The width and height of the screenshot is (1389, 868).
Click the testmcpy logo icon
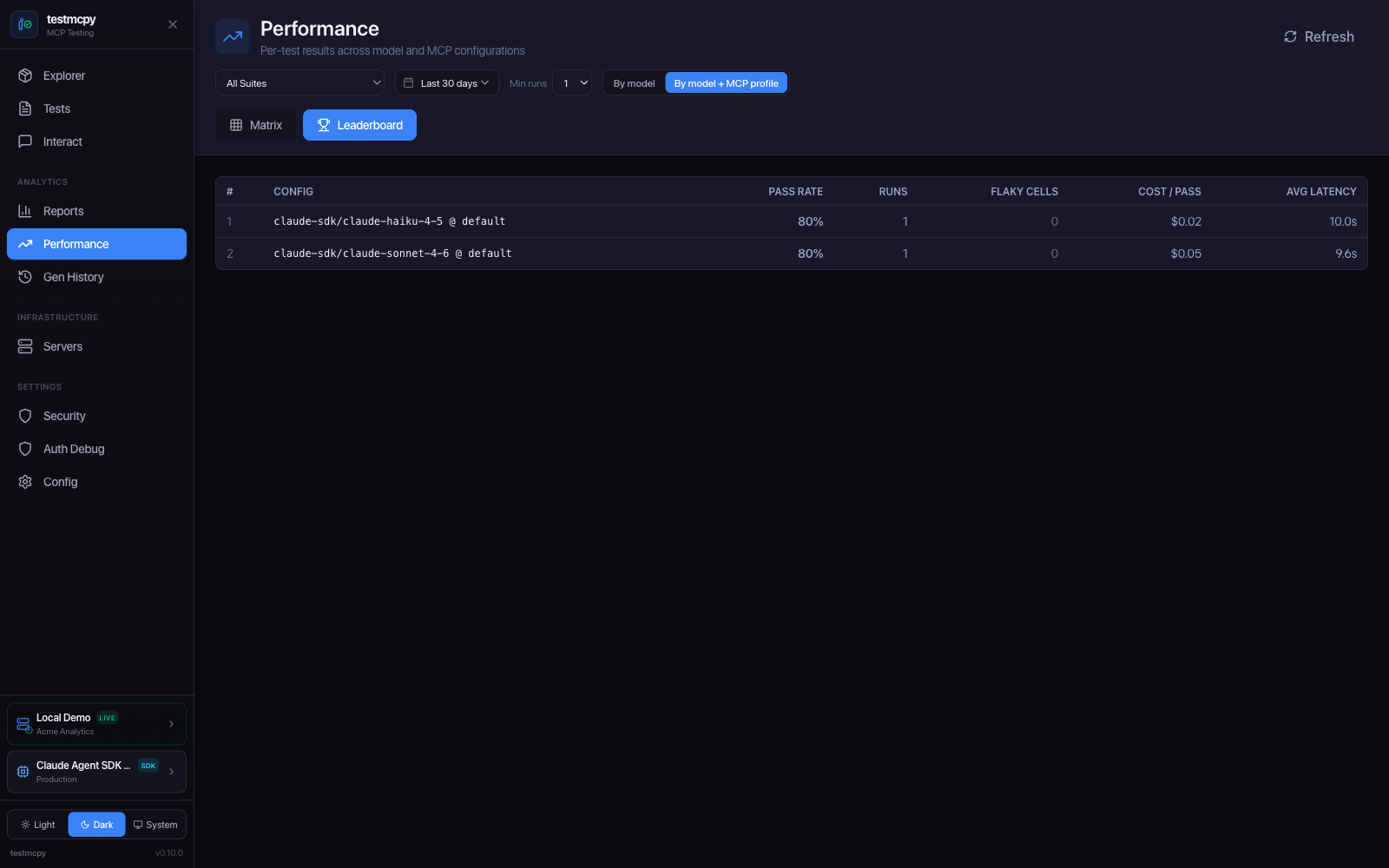point(24,24)
